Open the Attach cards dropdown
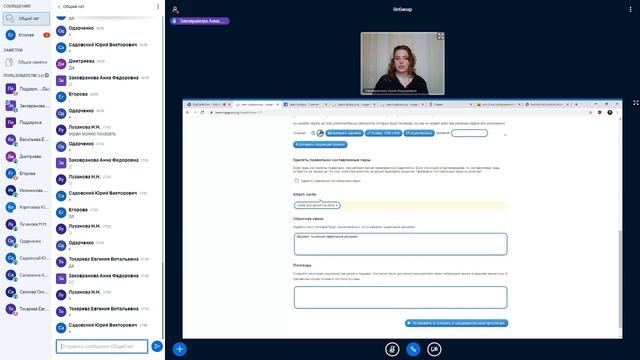The image size is (640, 360). click(x=317, y=205)
